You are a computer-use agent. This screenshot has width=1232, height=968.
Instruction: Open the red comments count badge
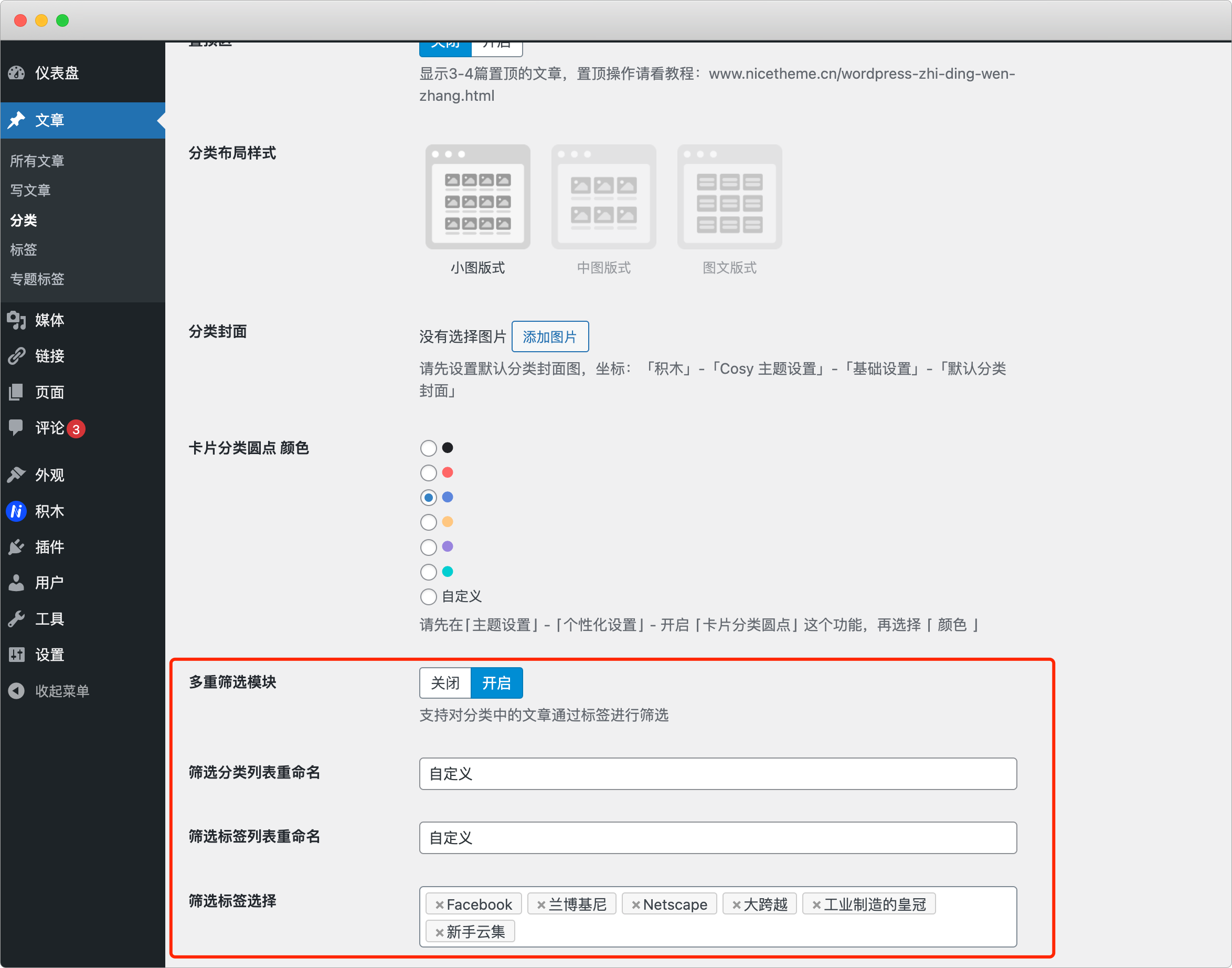click(76, 429)
